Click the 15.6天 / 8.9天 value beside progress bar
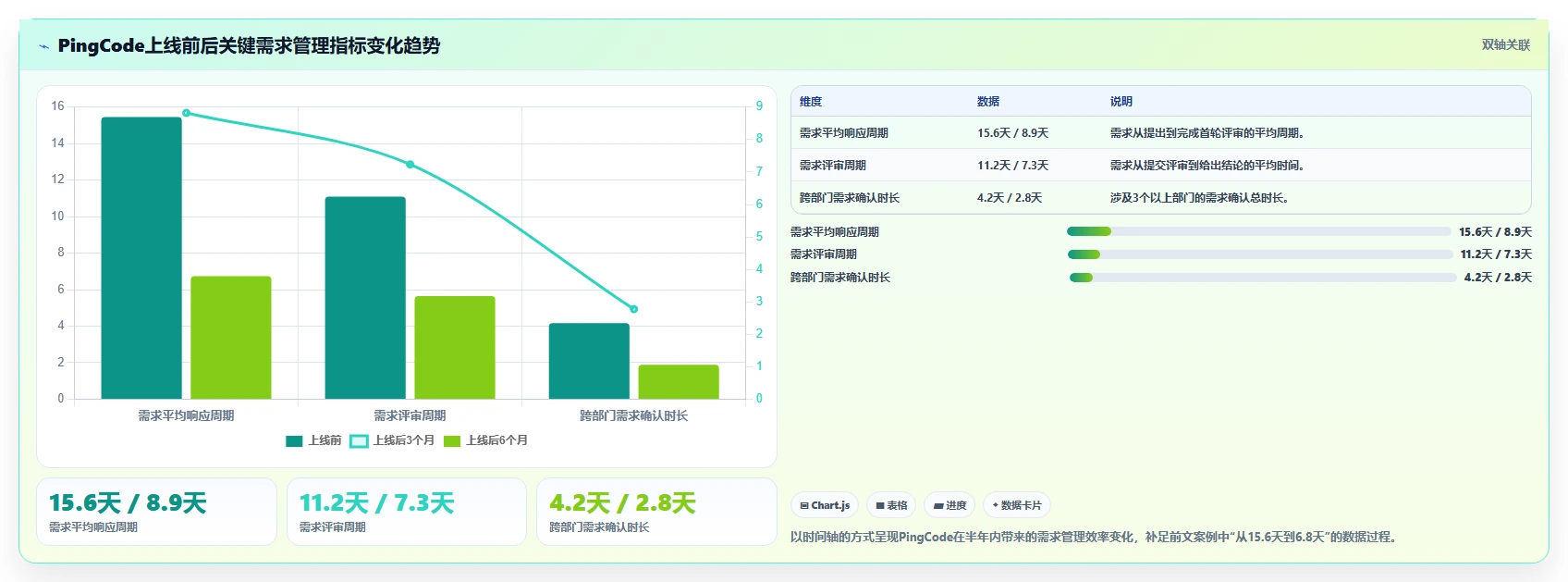 tap(1495, 232)
